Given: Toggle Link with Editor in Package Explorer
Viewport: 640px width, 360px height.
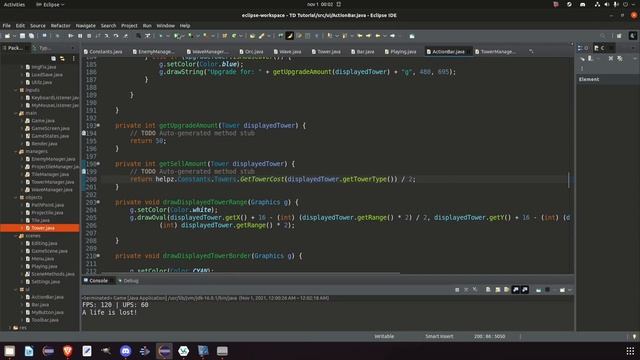Looking at the screenshot, I should point(62,58).
